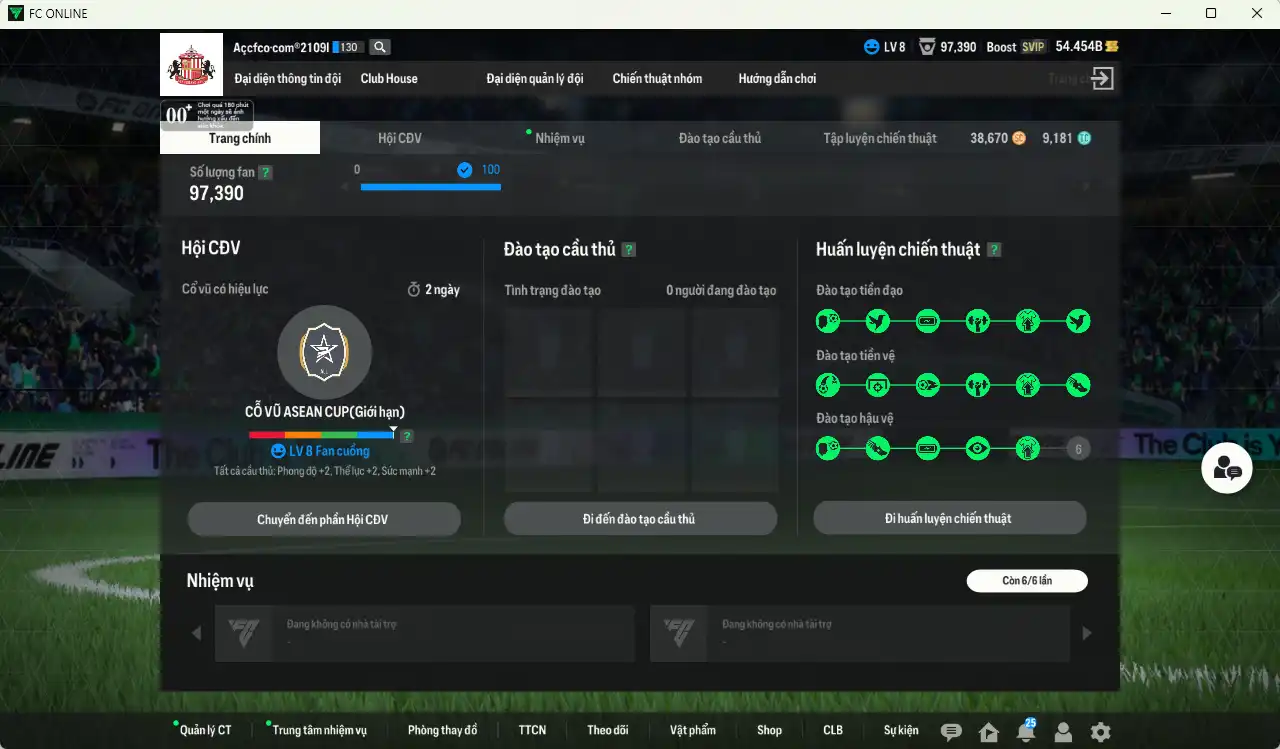Open the floating support chat button on the right
Viewport: 1280px width, 749px height.
[1227, 468]
